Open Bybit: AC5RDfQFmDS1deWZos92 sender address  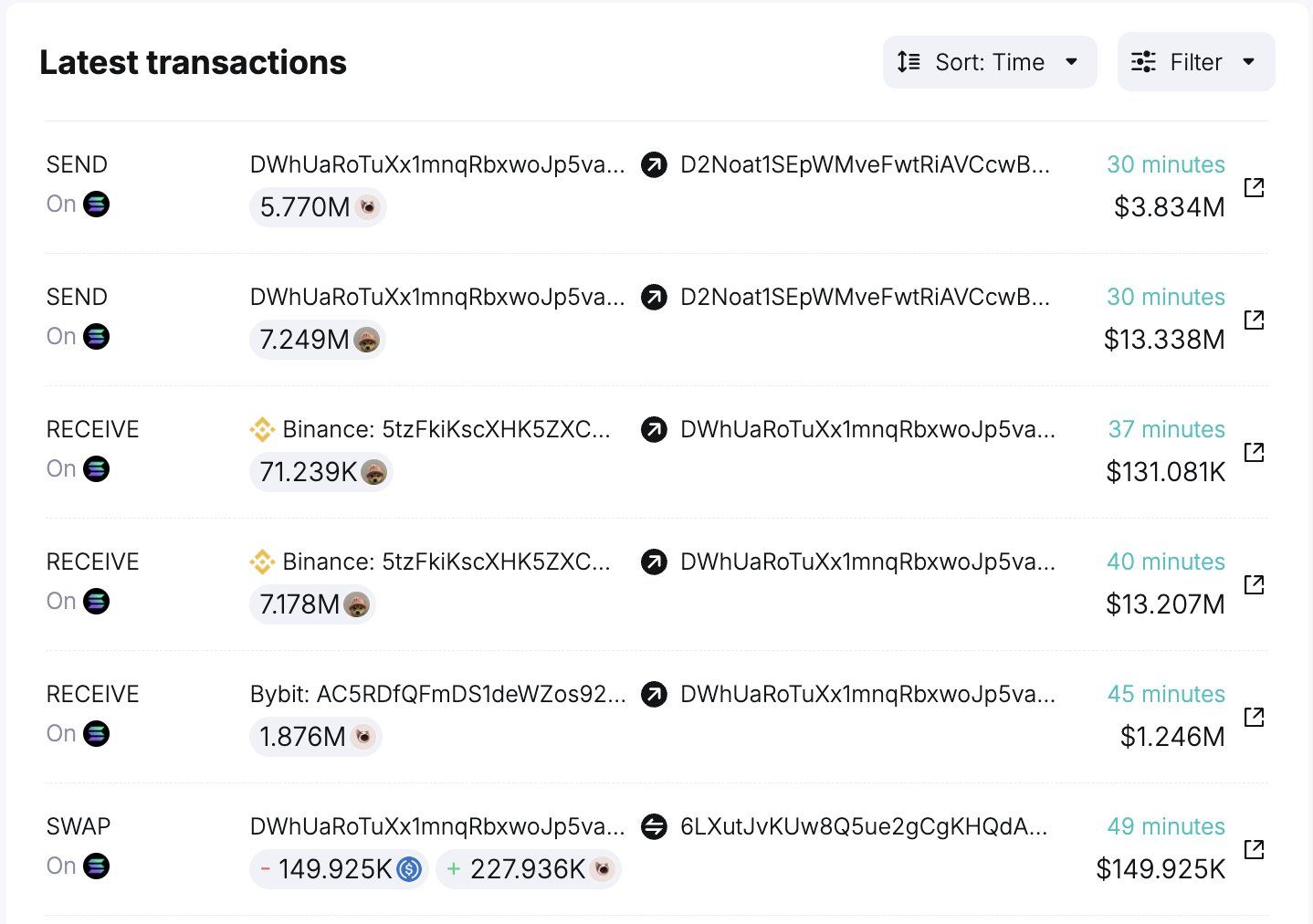437,694
